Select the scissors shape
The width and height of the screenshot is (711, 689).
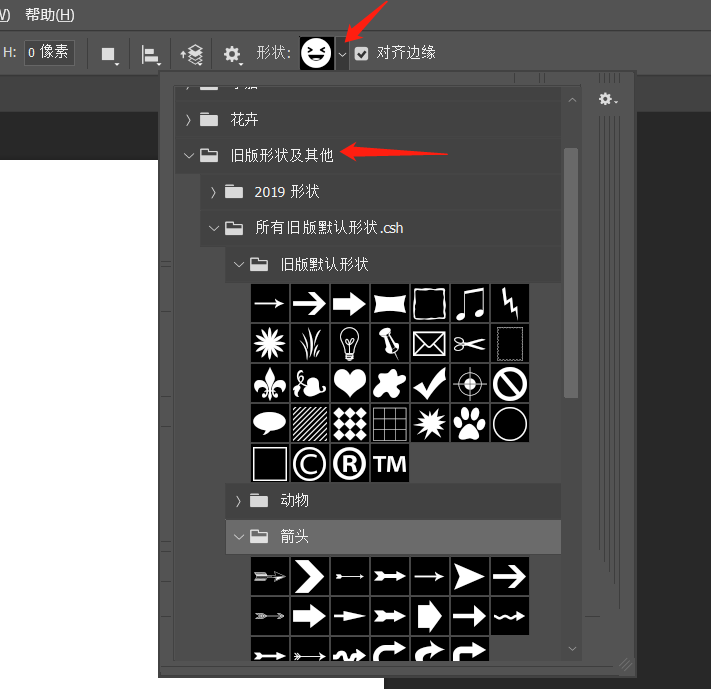(x=470, y=343)
